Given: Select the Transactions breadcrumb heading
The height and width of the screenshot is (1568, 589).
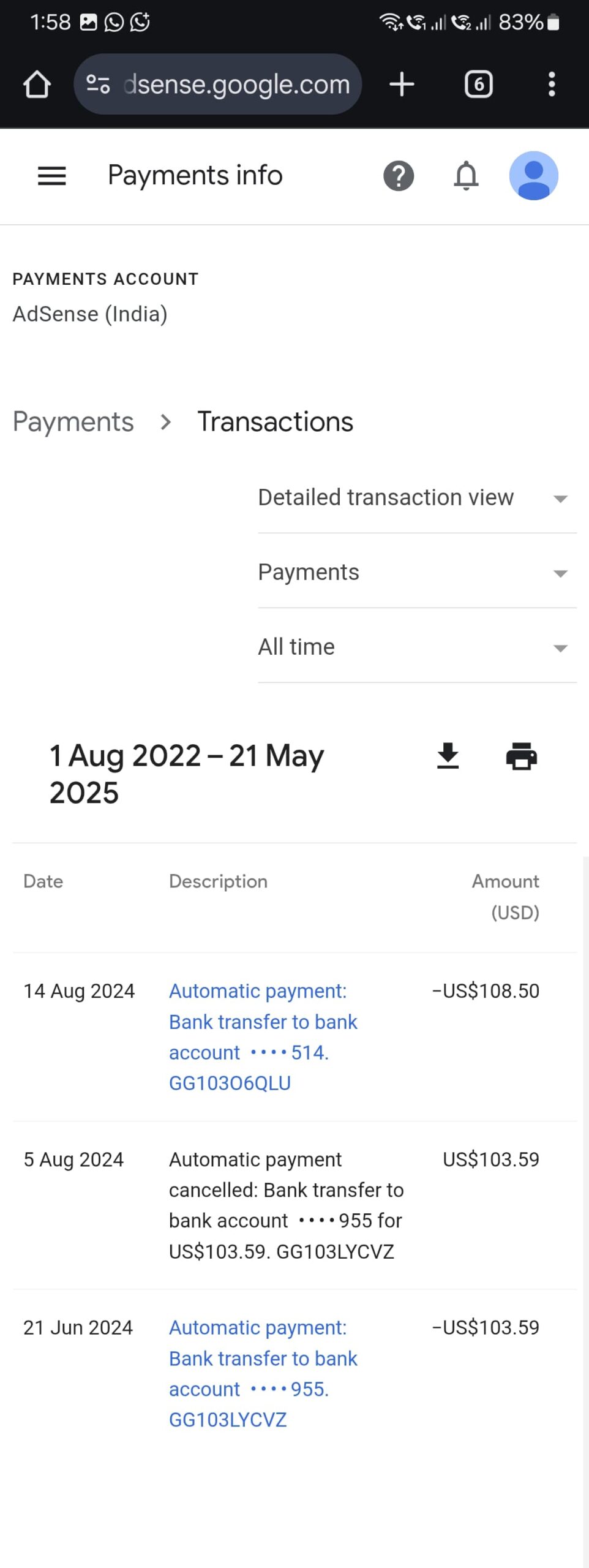Looking at the screenshot, I should click(275, 422).
